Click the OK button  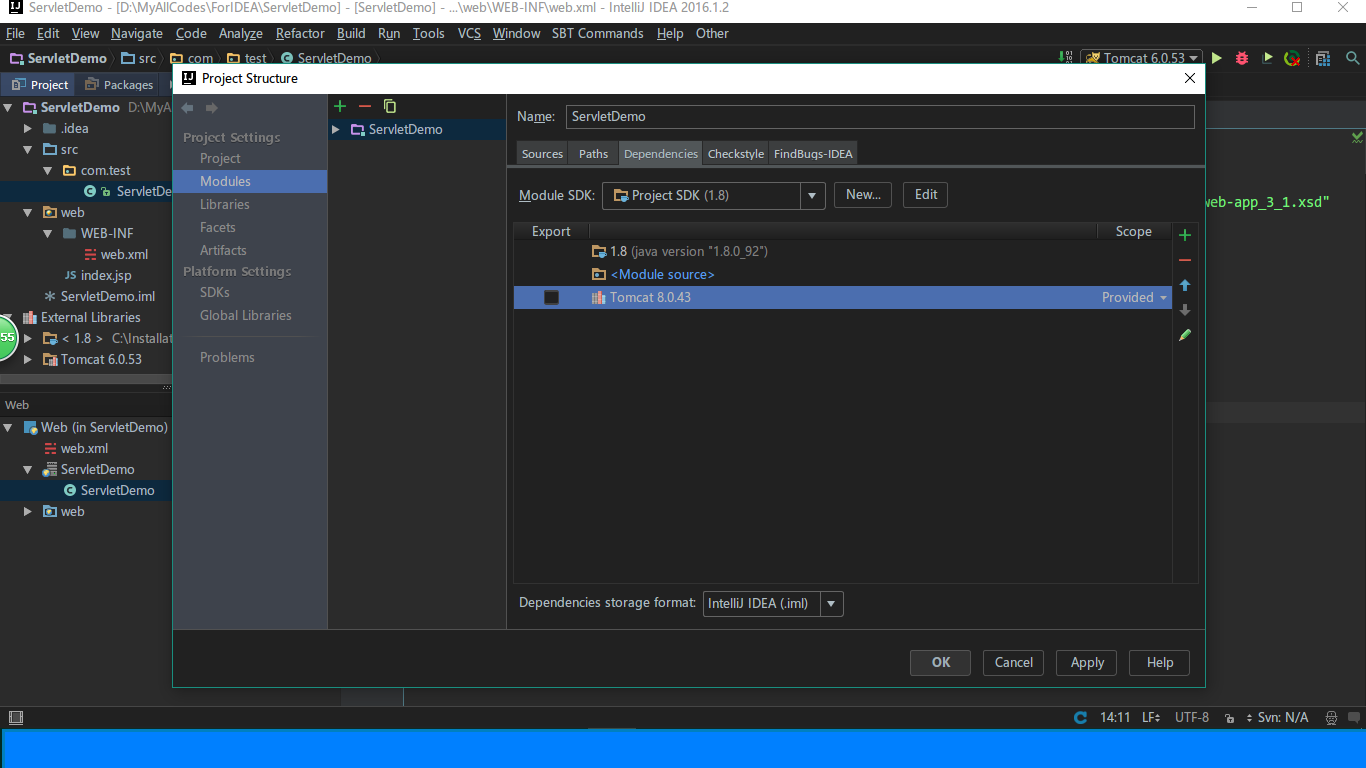(x=941, y=662)
